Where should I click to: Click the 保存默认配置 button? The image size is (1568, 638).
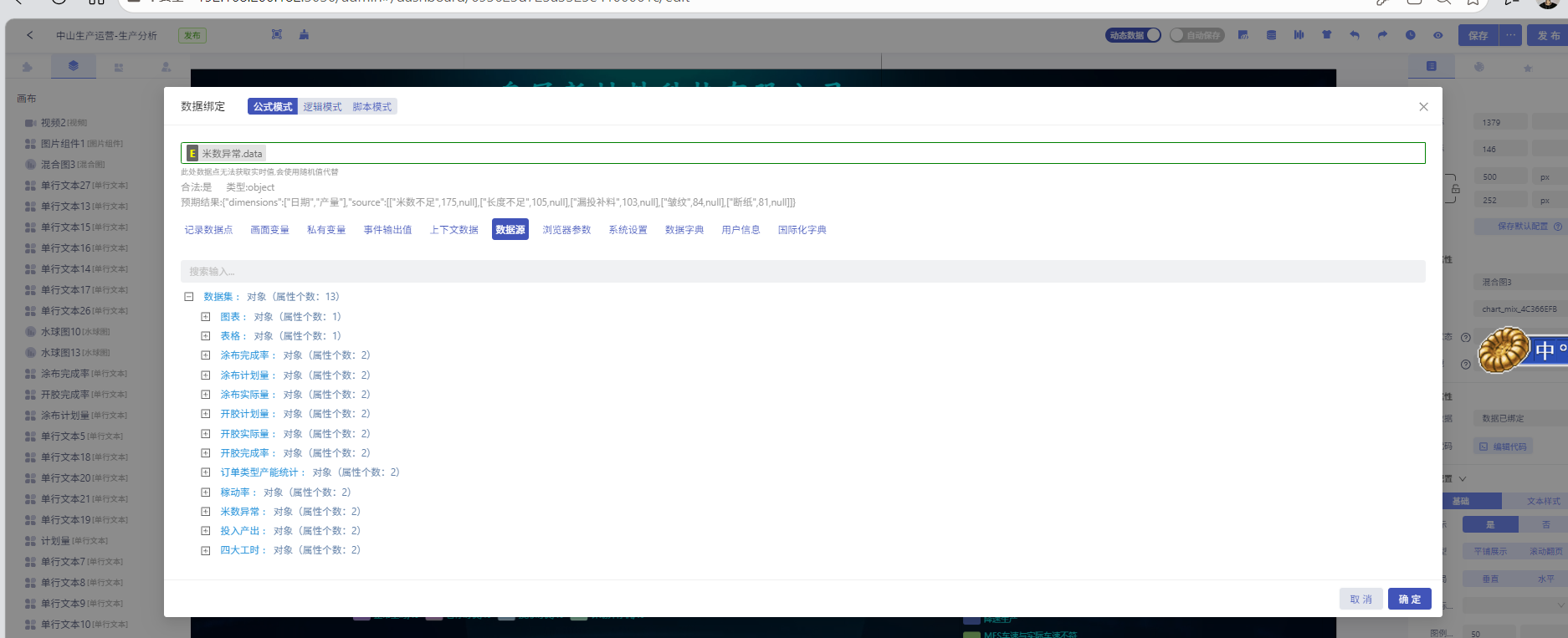(1522, 227)
